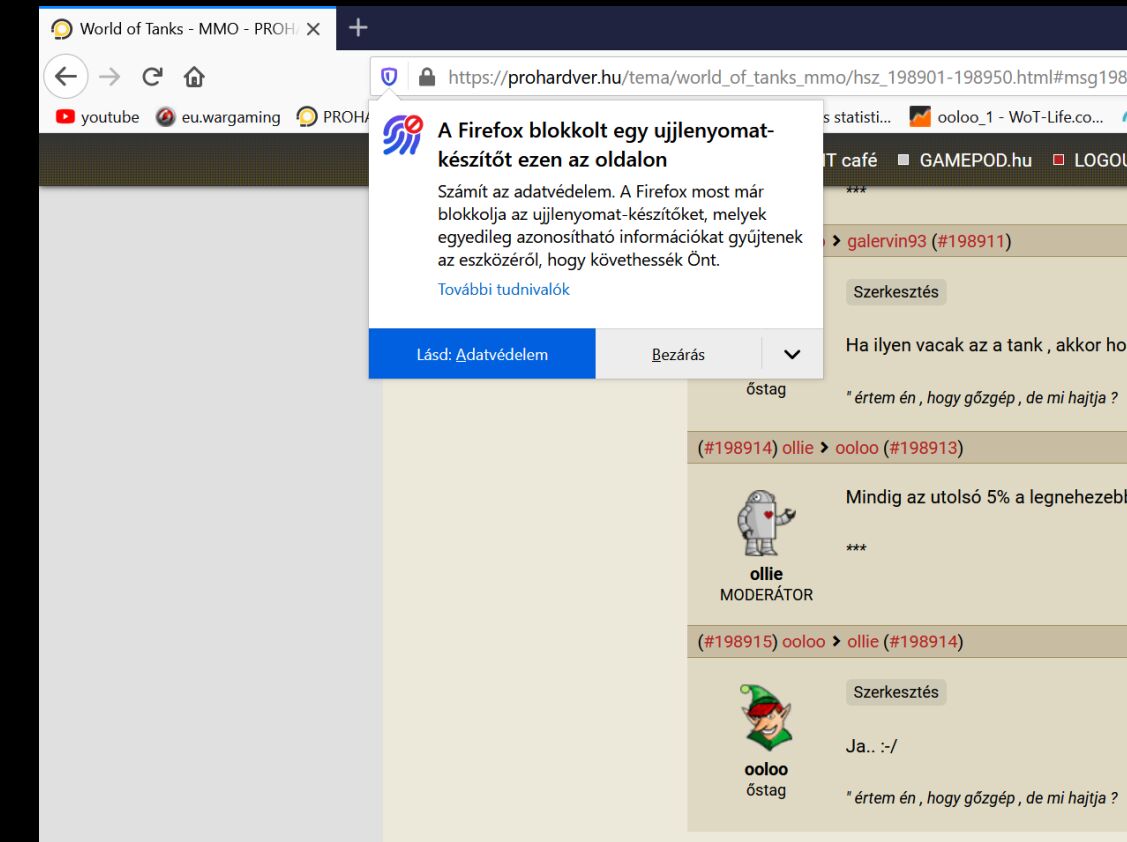The width and height of the screenshot is (1127, 842).
Task: Reload the current page
Action: pos(152,76)
